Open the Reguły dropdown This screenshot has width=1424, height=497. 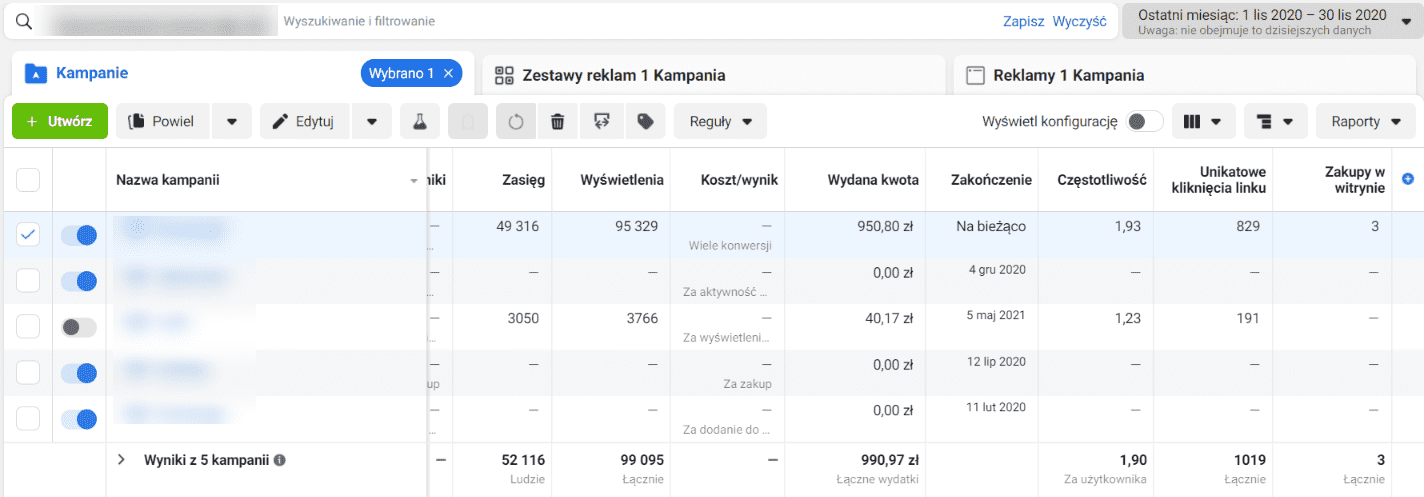(720, 122)
